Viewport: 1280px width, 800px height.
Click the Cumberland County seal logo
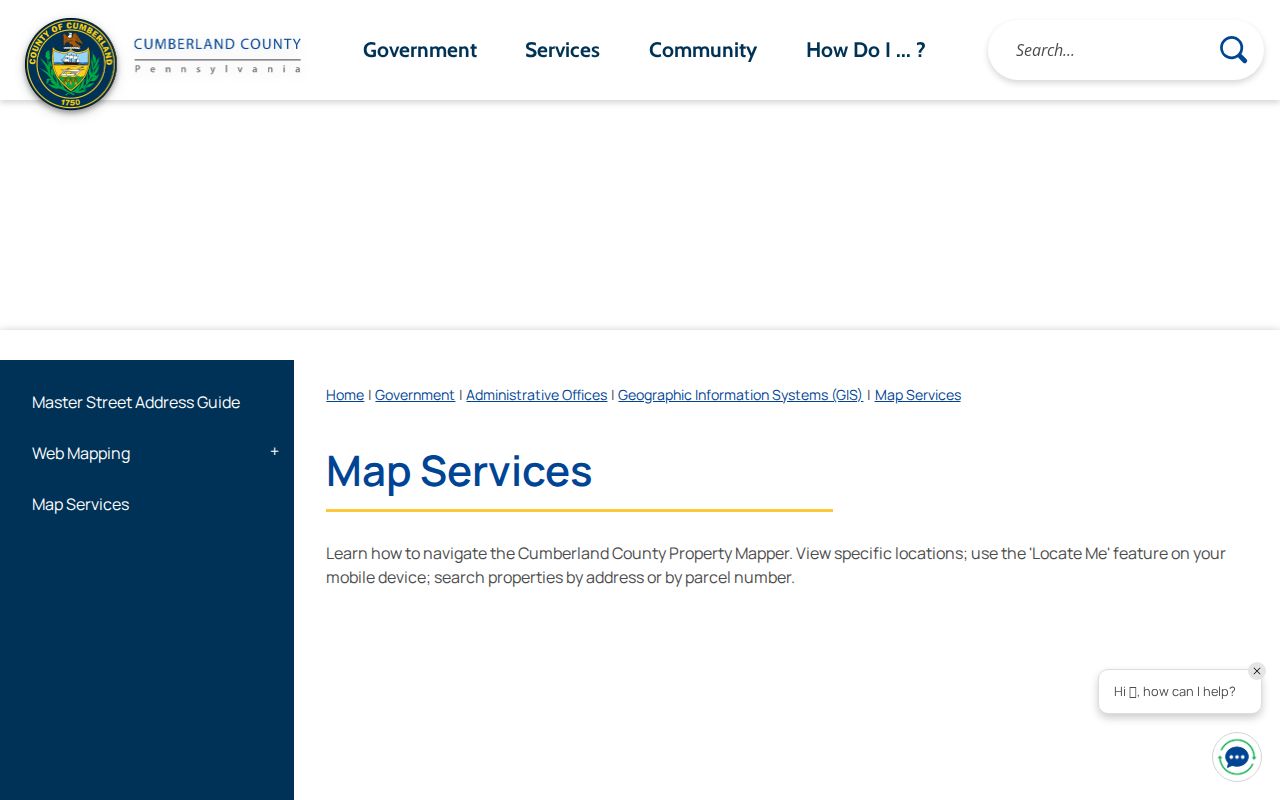pyautogui.click(x=71, y=64)
